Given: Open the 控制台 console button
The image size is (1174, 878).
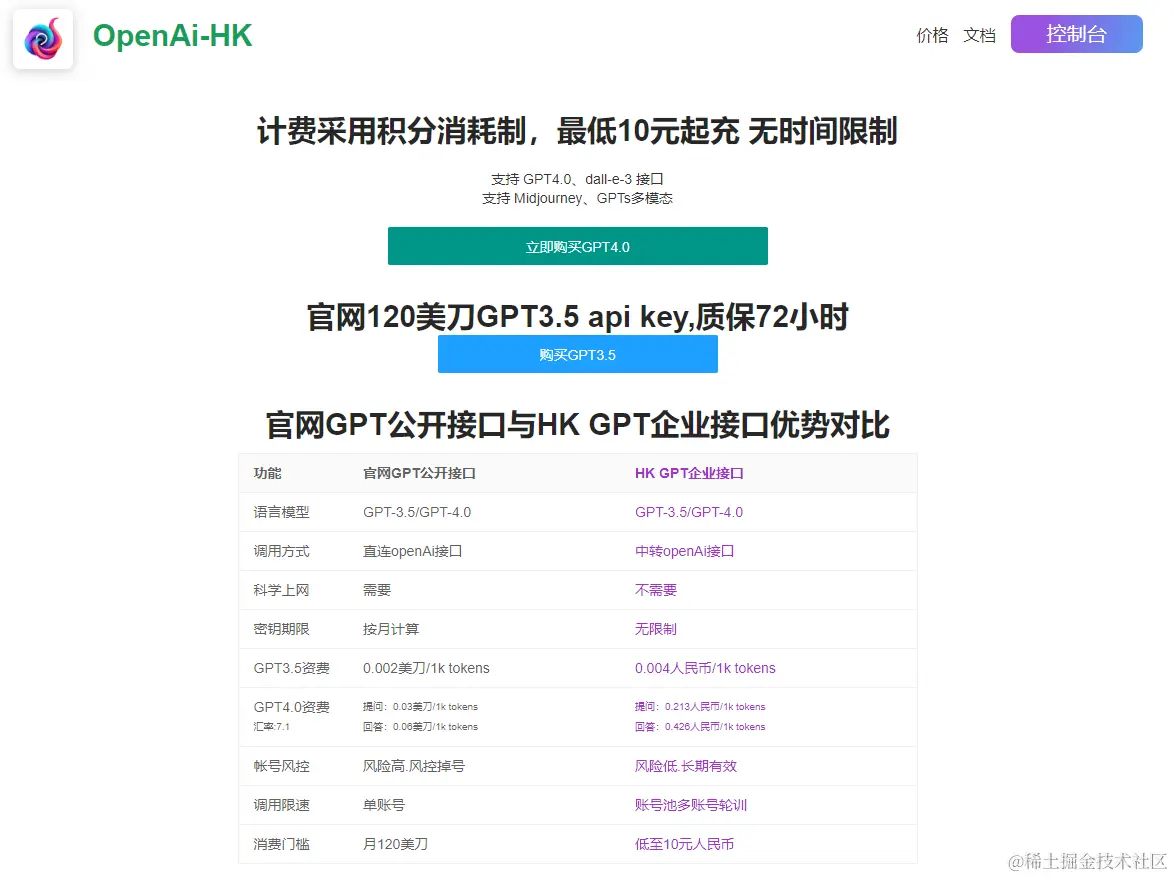Looking at the screenshot, I should (1077, 34).
